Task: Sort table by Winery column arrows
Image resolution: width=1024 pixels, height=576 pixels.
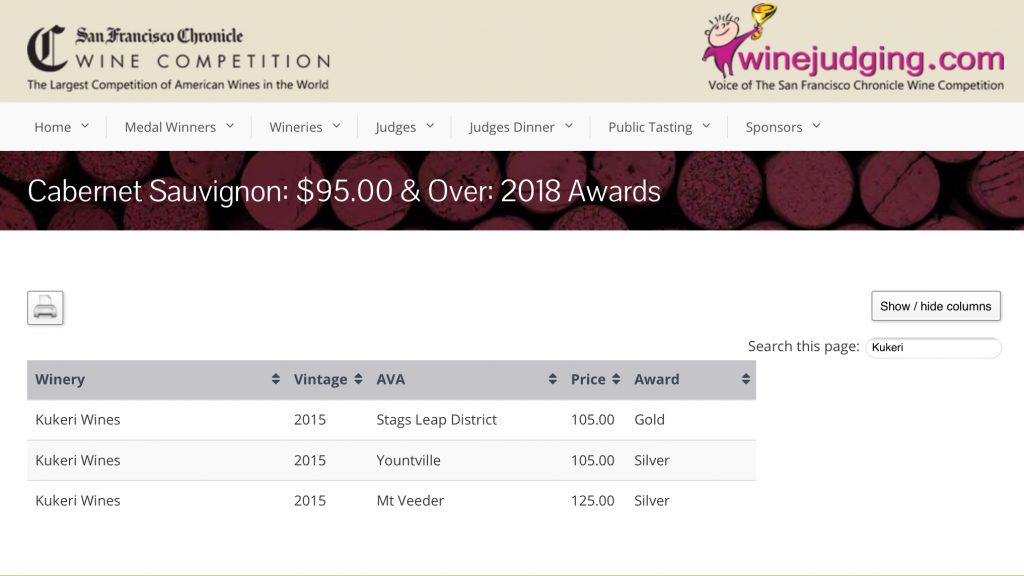Action: (x=276, y=380)
